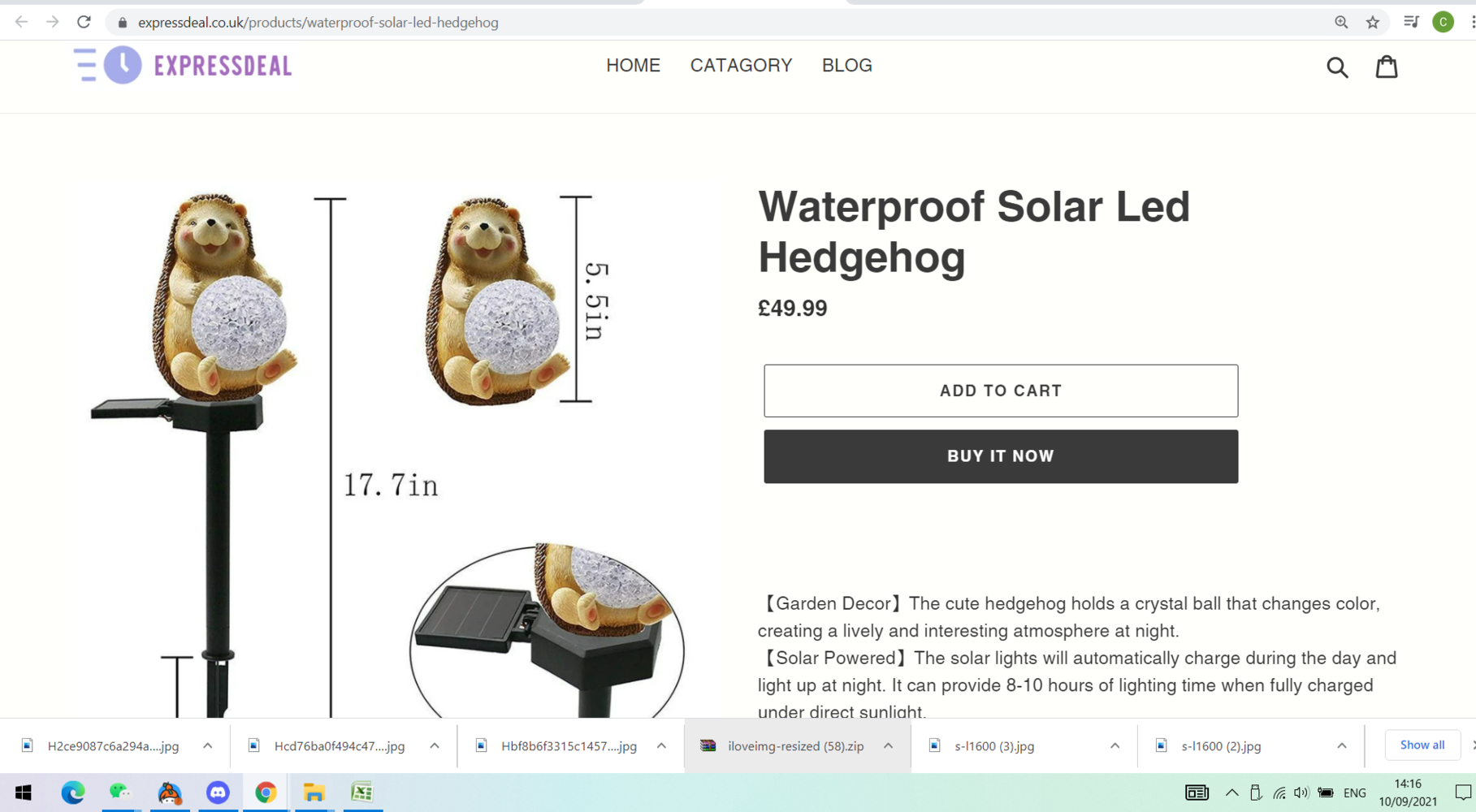Open the shopping bag cart icon
Screen dimensions: 1476x812
point(1387,67)
